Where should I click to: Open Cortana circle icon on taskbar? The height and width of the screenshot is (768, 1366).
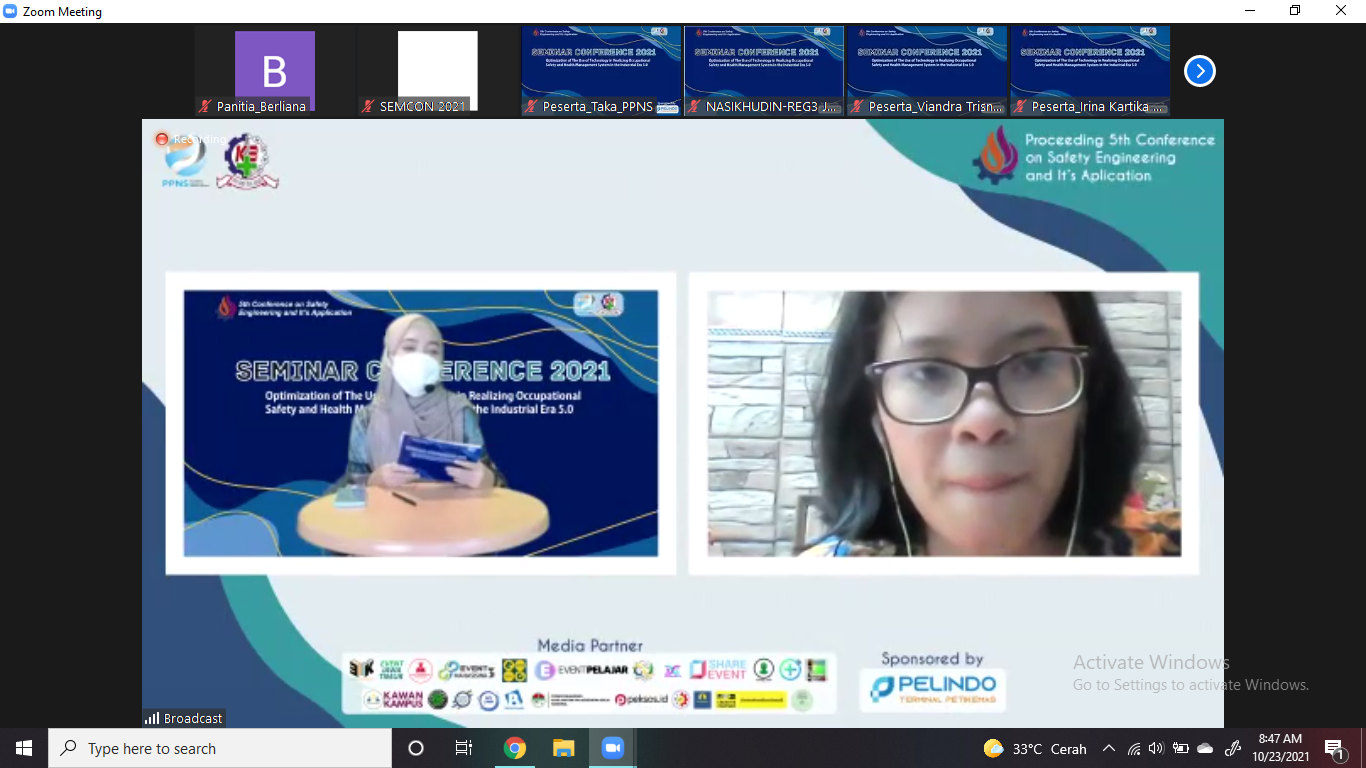click(x=416, y=748)
